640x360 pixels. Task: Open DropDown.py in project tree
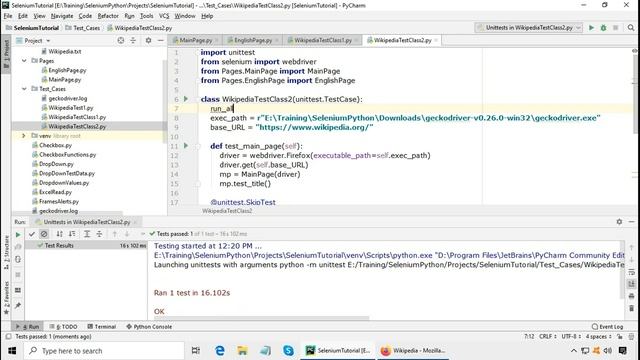tap(56, 164)
